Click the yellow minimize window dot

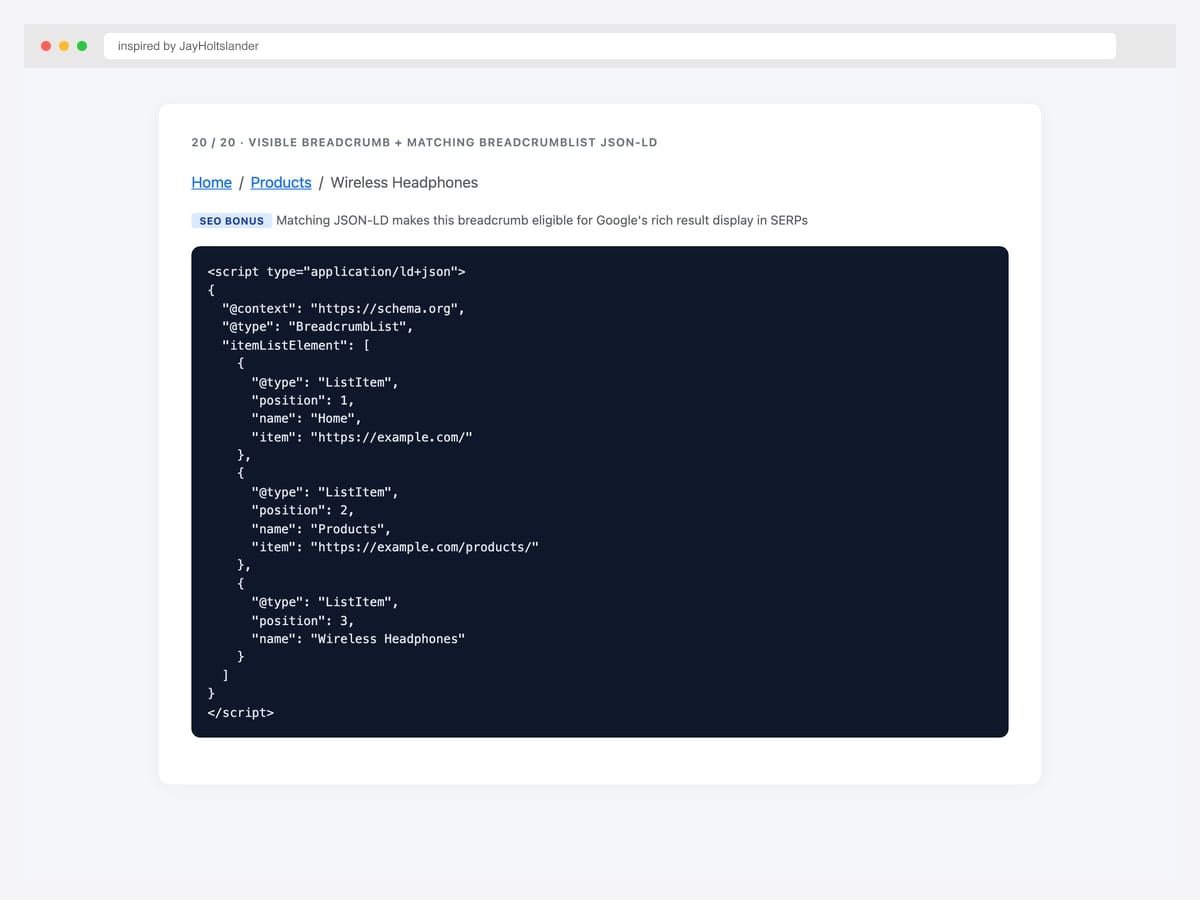click(64, 46)
